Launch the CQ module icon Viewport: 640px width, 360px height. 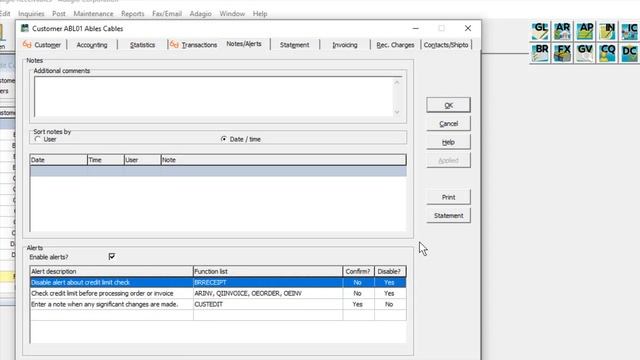607,53
